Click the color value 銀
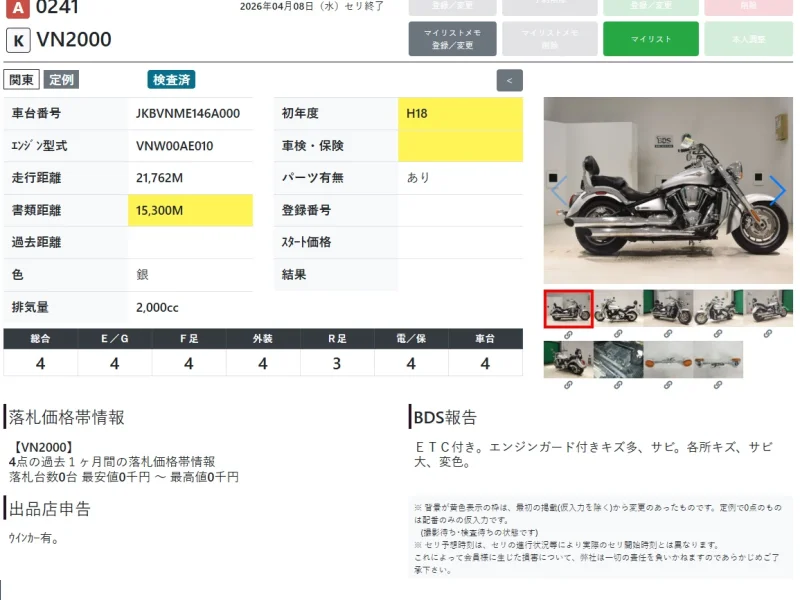This screenshot has height=600, width=800. pos(142,274)
